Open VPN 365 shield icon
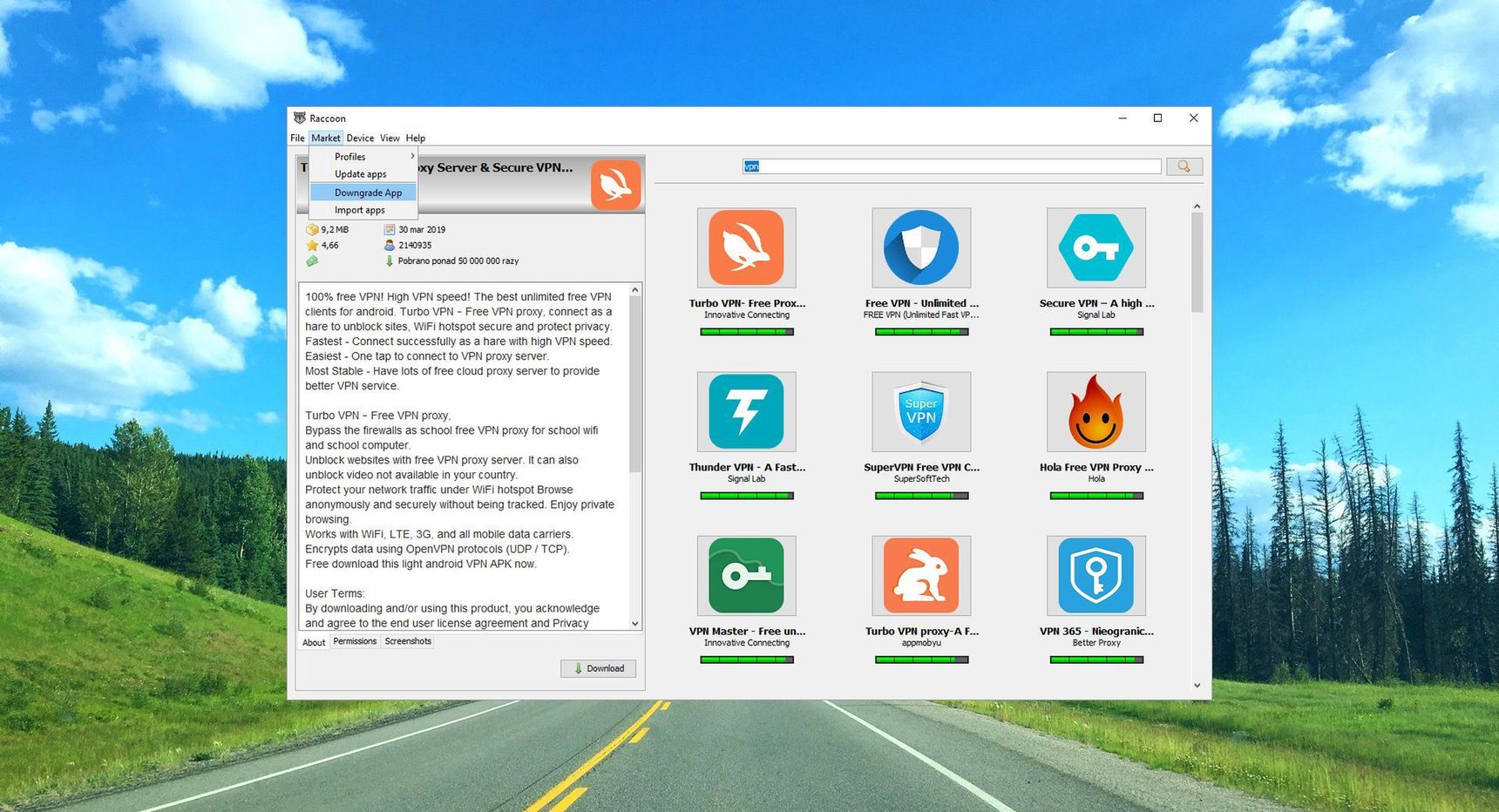The width and height of the screenshot is (1499, 812). pos(1096,575)
